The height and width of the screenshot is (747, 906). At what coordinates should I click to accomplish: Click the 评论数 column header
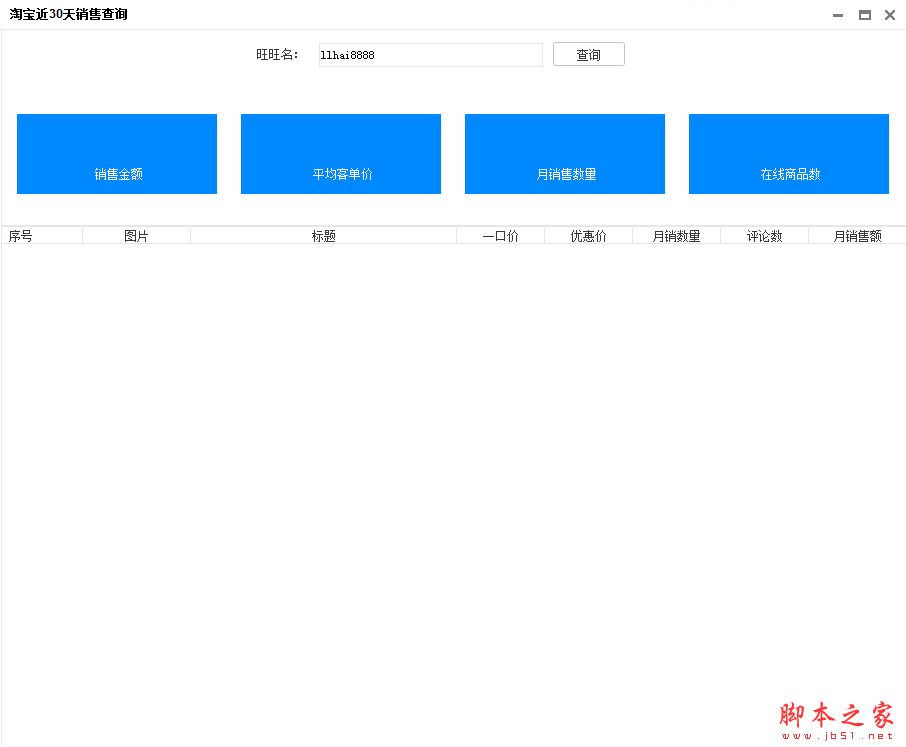764,236
